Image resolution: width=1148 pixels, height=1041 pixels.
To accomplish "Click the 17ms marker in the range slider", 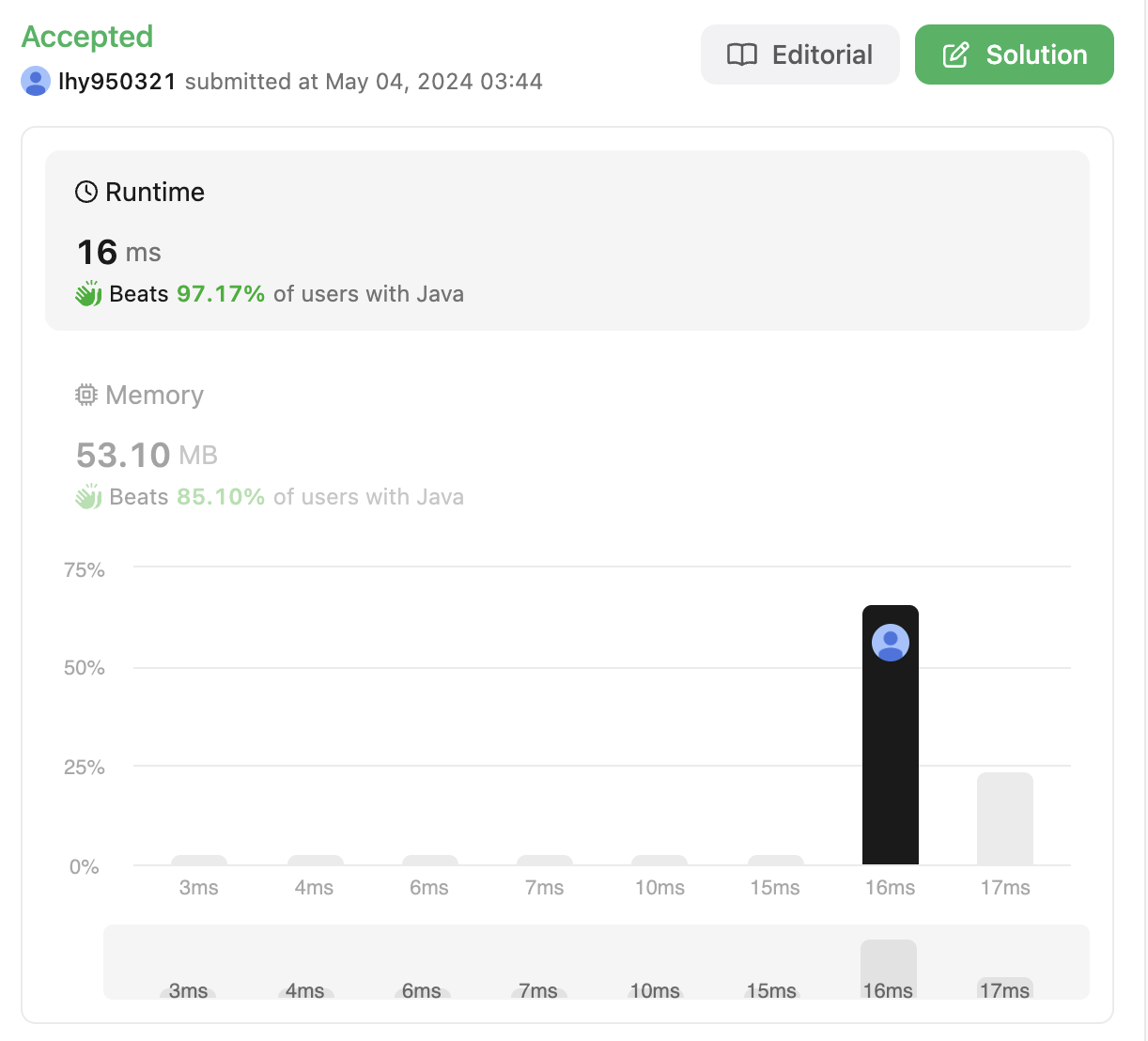I will [x=1005, y=989].
